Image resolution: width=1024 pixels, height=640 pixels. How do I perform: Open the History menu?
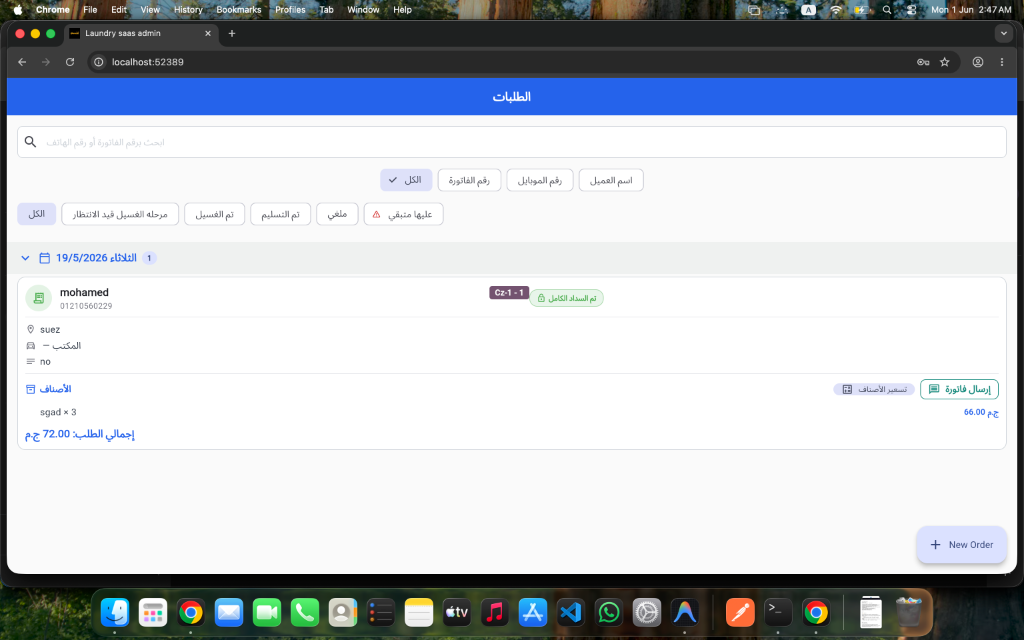(x=188, y=10)
